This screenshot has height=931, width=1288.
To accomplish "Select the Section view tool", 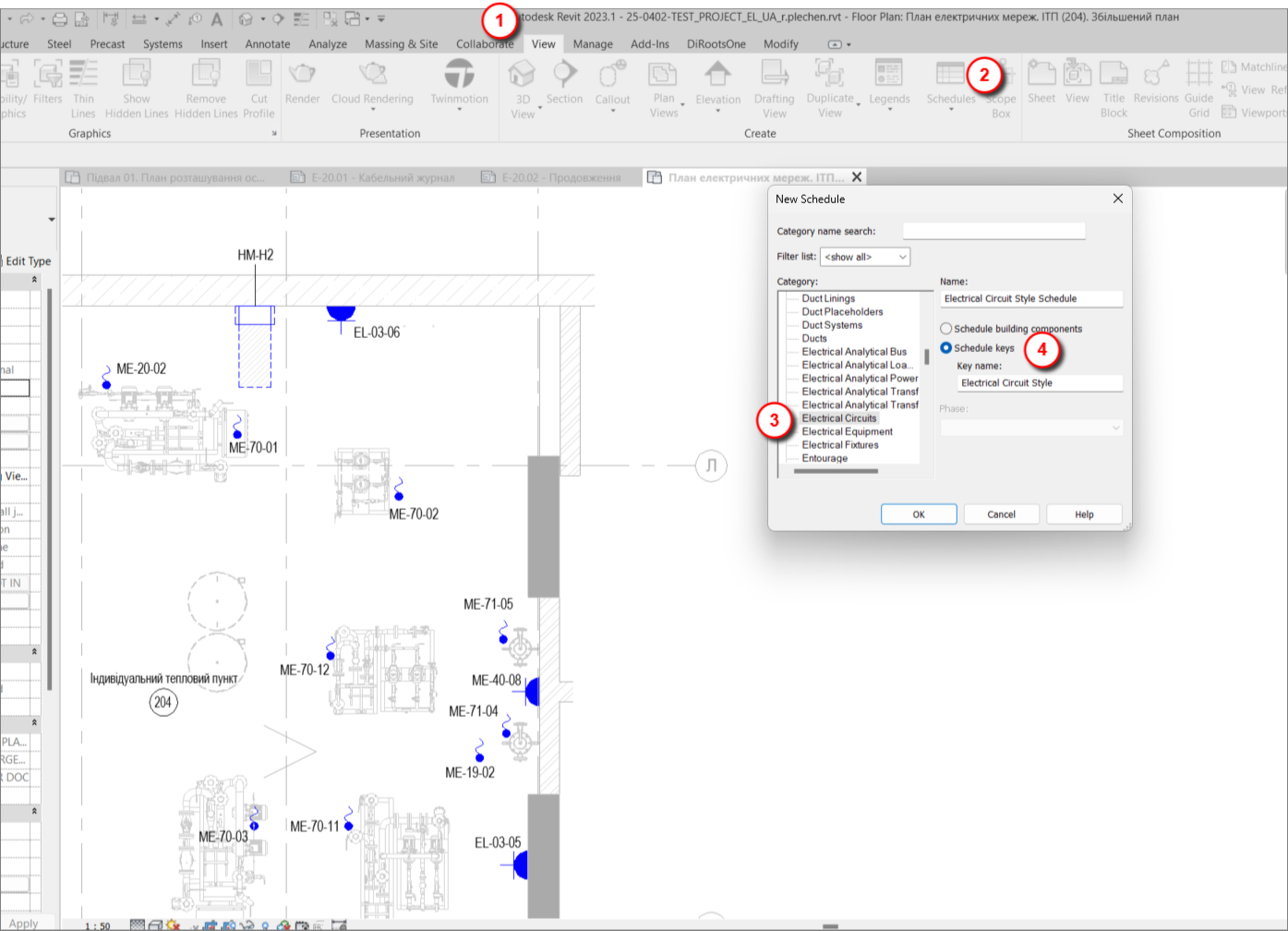I will (x=564, y=74).
